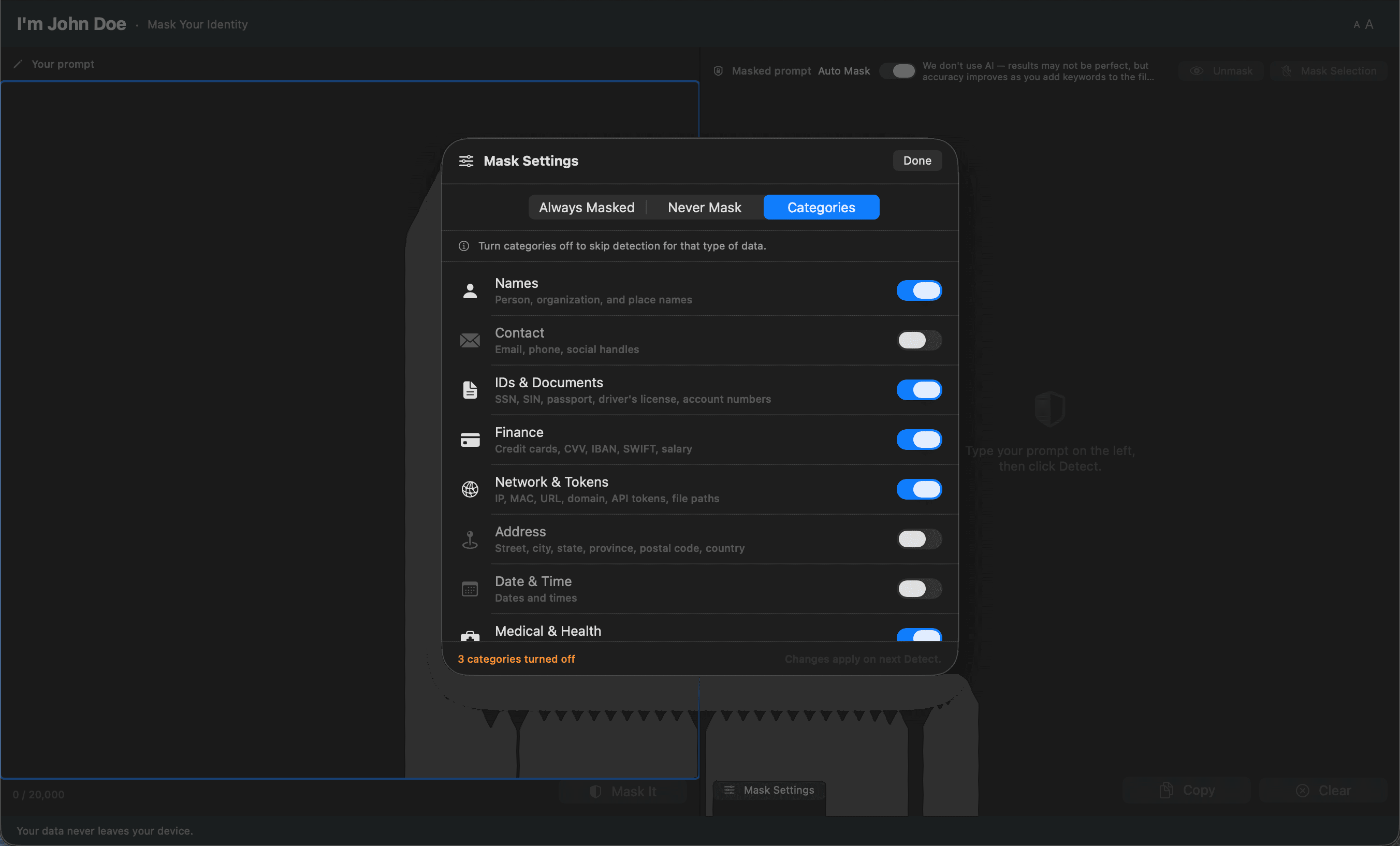Click the Address map pin icon

[x=470, y=538]
